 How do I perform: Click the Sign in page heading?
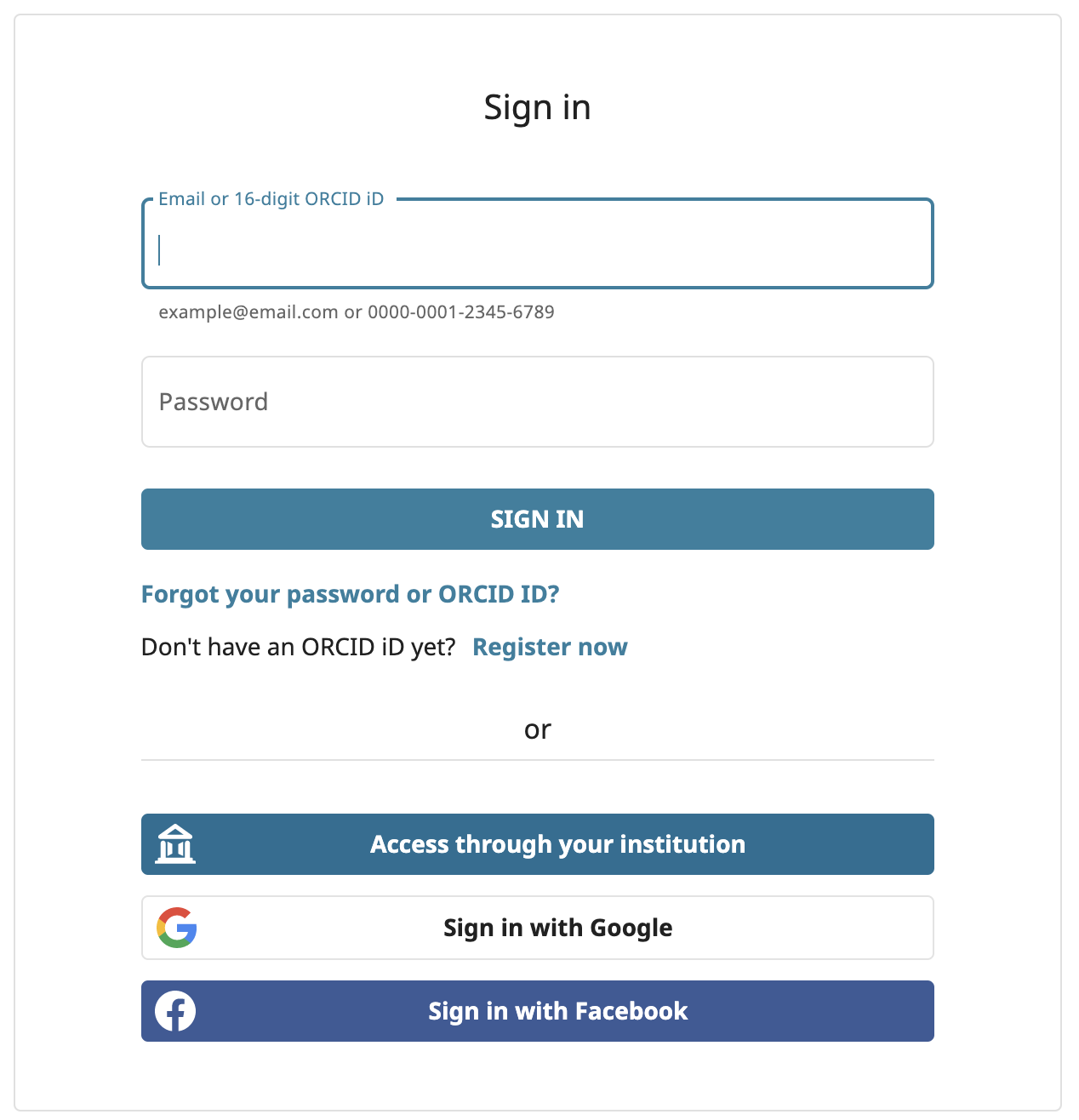538,107
